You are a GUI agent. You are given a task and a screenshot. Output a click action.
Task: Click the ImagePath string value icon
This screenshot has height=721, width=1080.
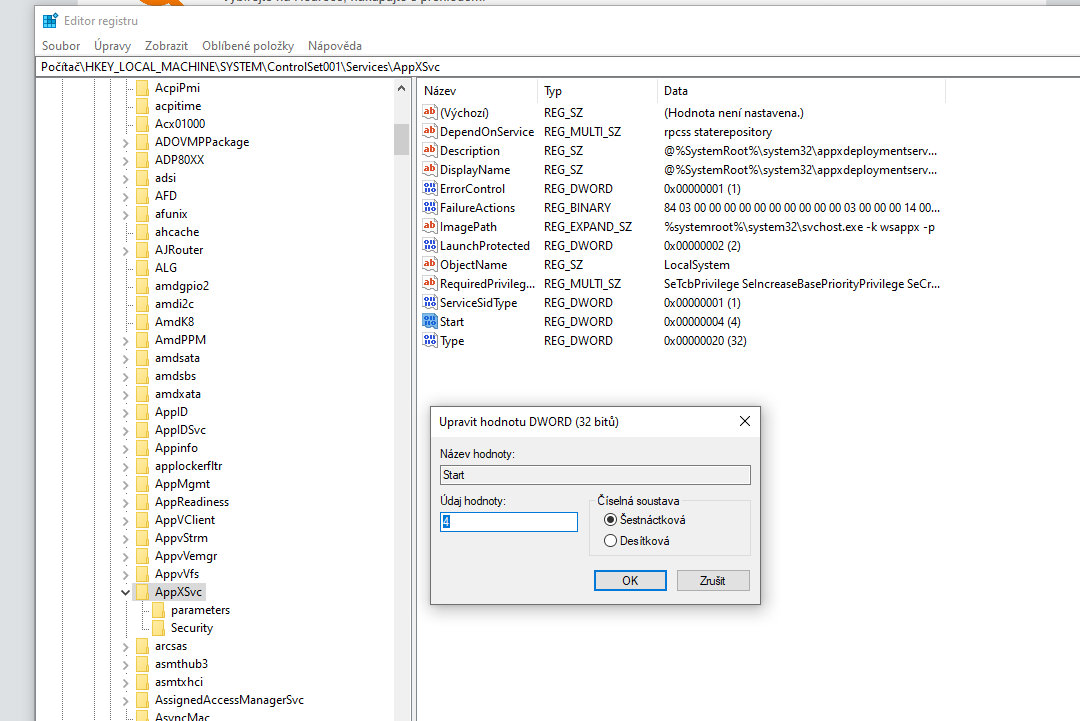[x=430, y=227]
